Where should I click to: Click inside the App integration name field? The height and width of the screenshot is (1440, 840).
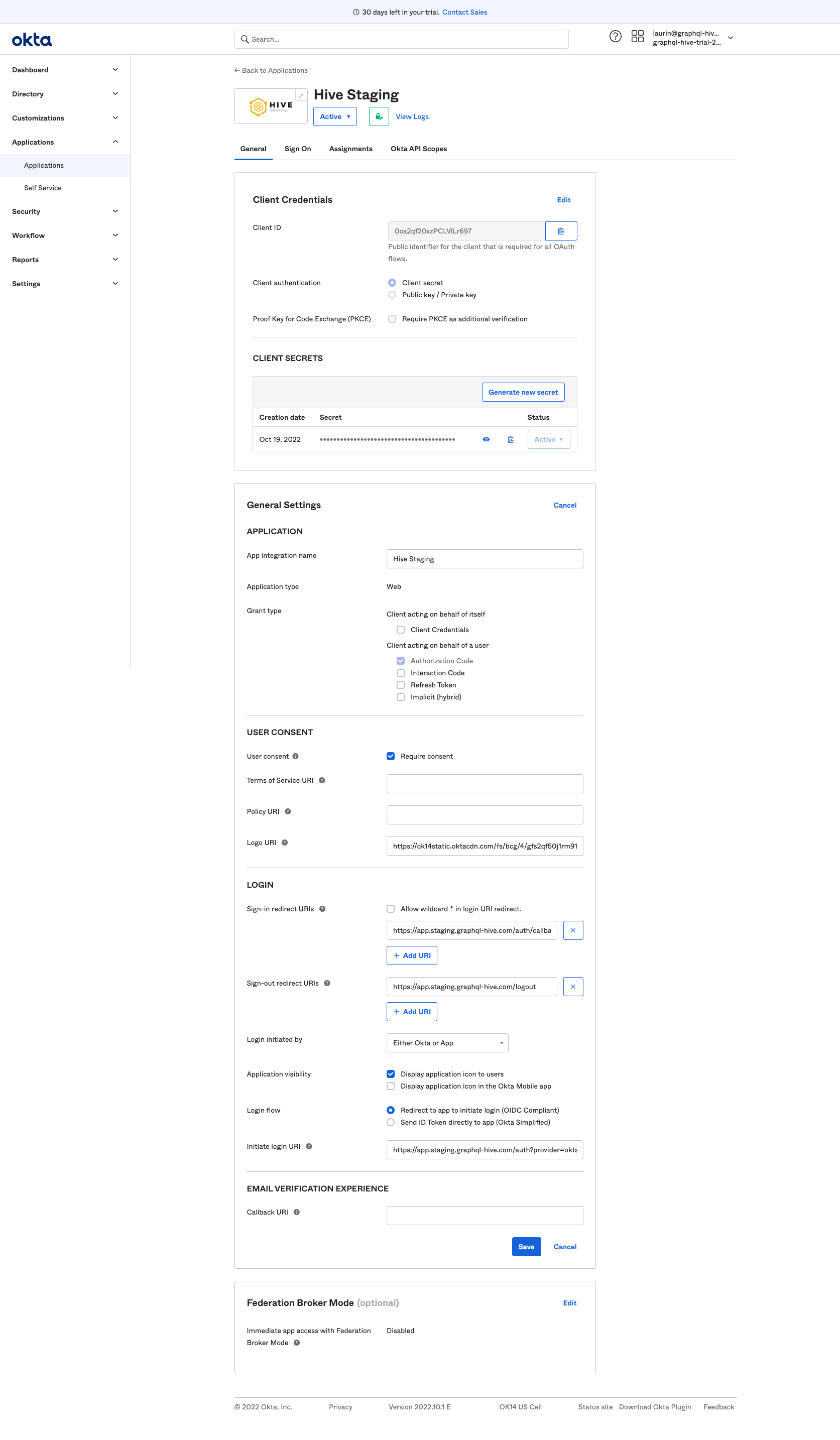pyautogui.click(x=484, y=558)
